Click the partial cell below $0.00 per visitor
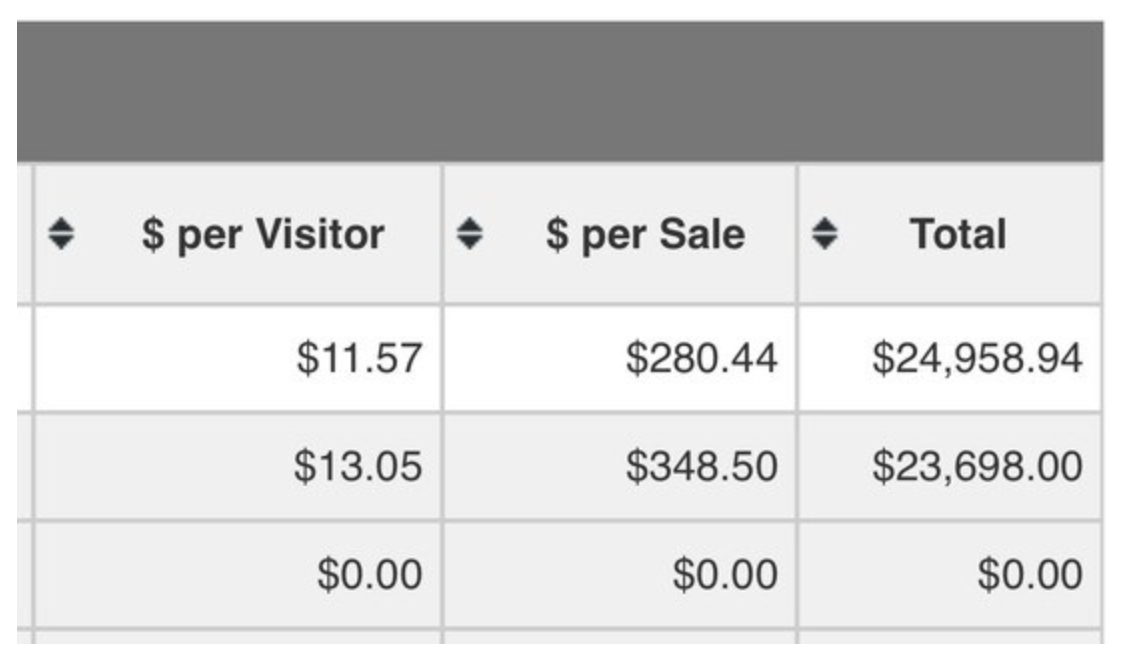The image size is (1134, 658). 238,637
